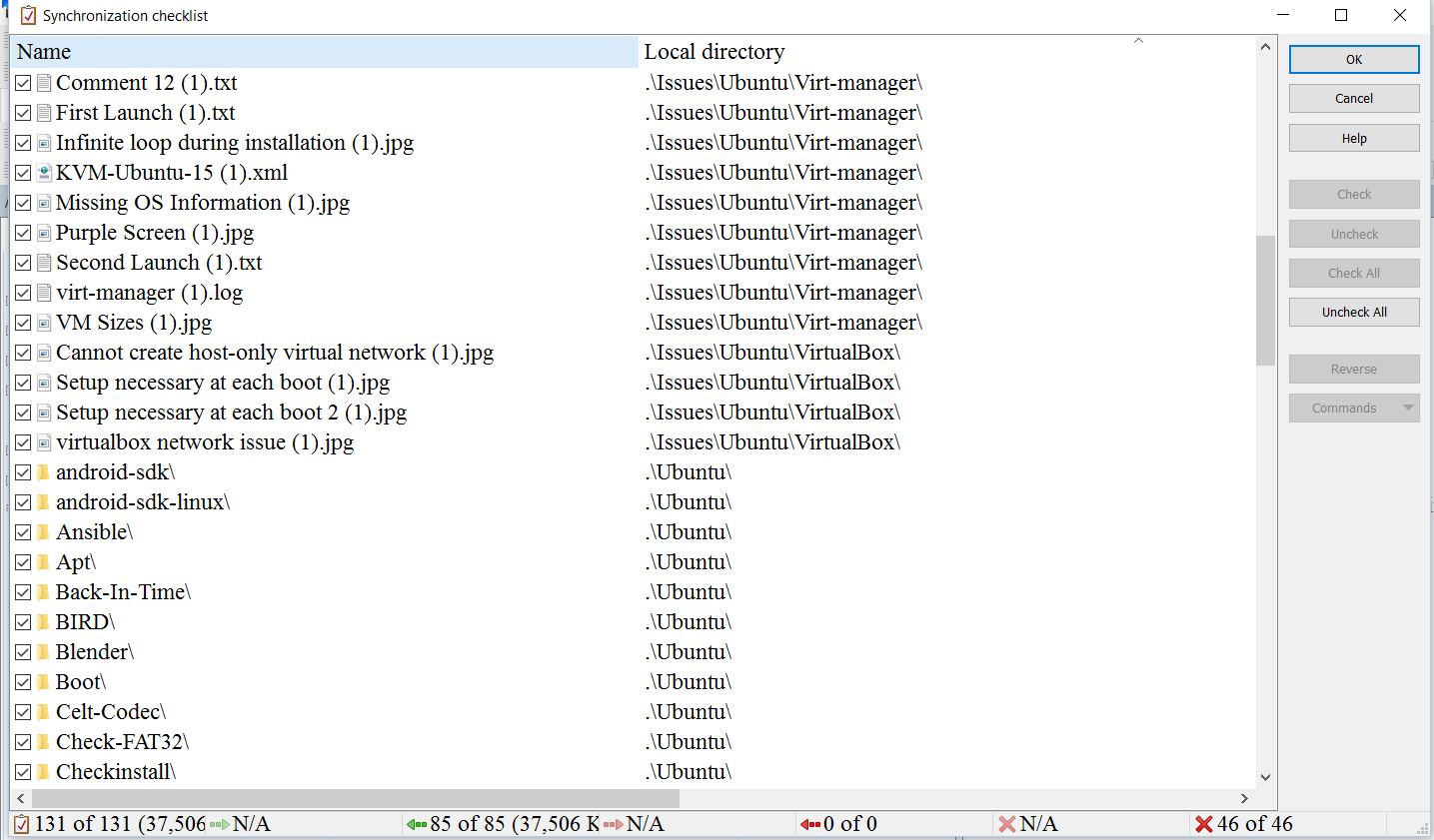This screenshot has width=1434, height=840.
Task: Click the checklist icon in status bar
Action: (x=22, y=824)
